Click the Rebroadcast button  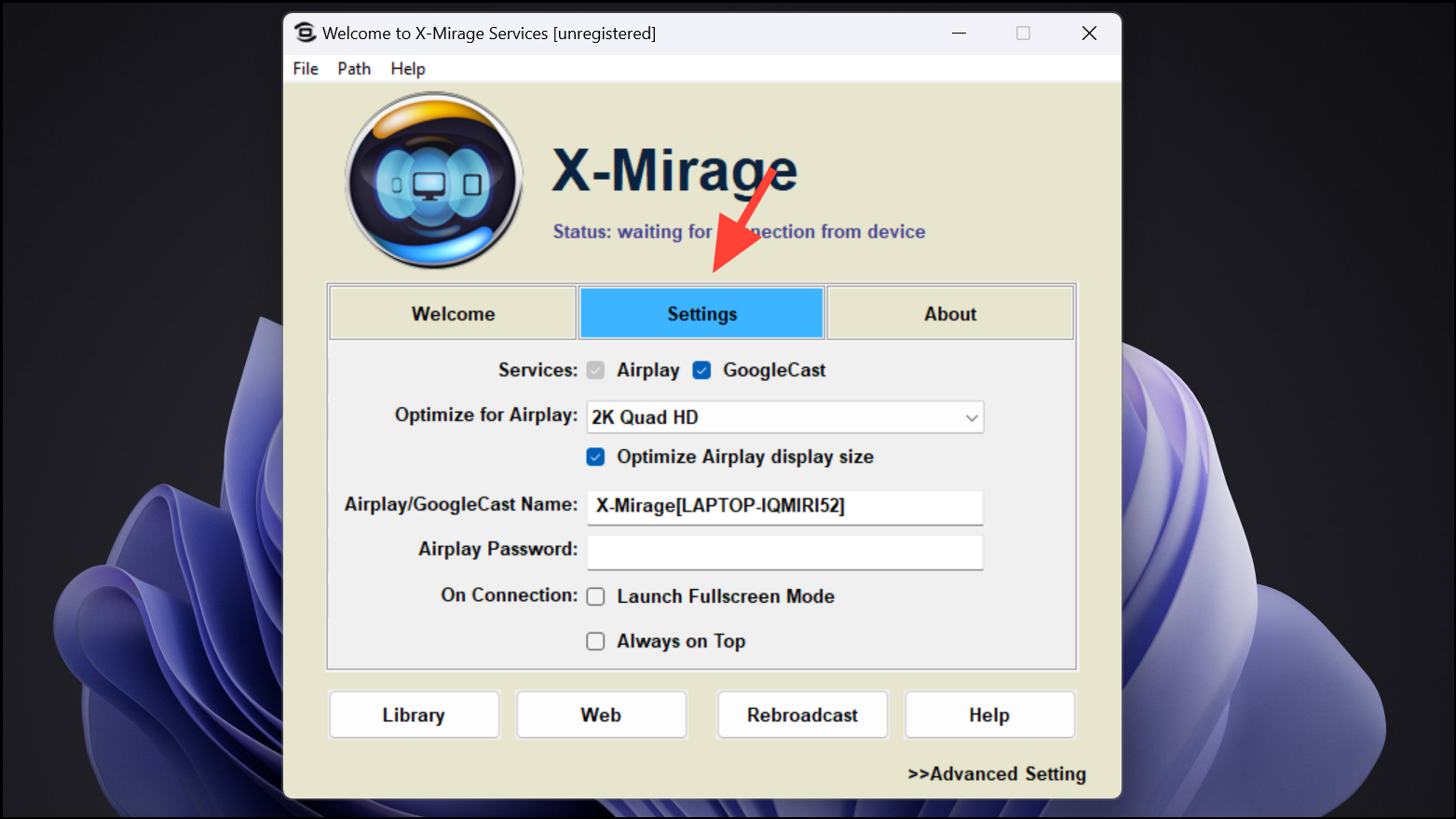coord(802,715)
